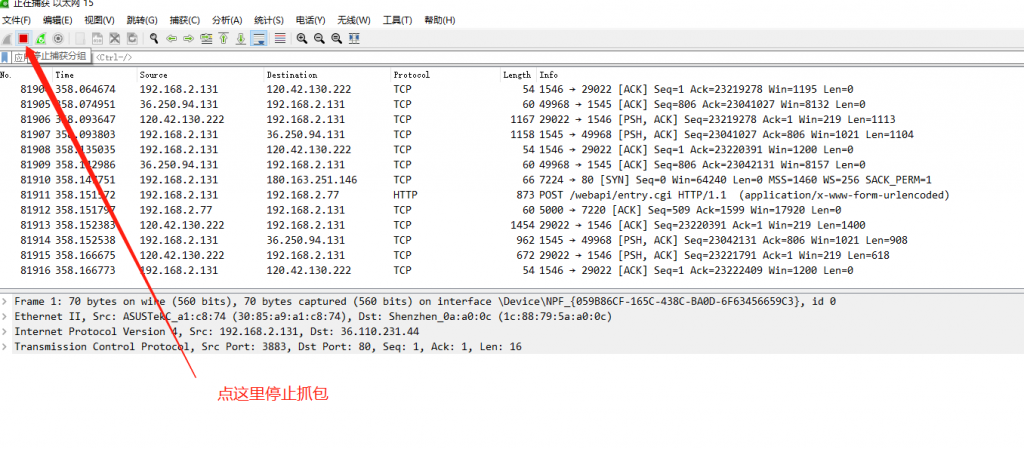The height and width of the screenshot is (449, 1024).
Task: Go back in packet history arrow
Action: (171, 39)
